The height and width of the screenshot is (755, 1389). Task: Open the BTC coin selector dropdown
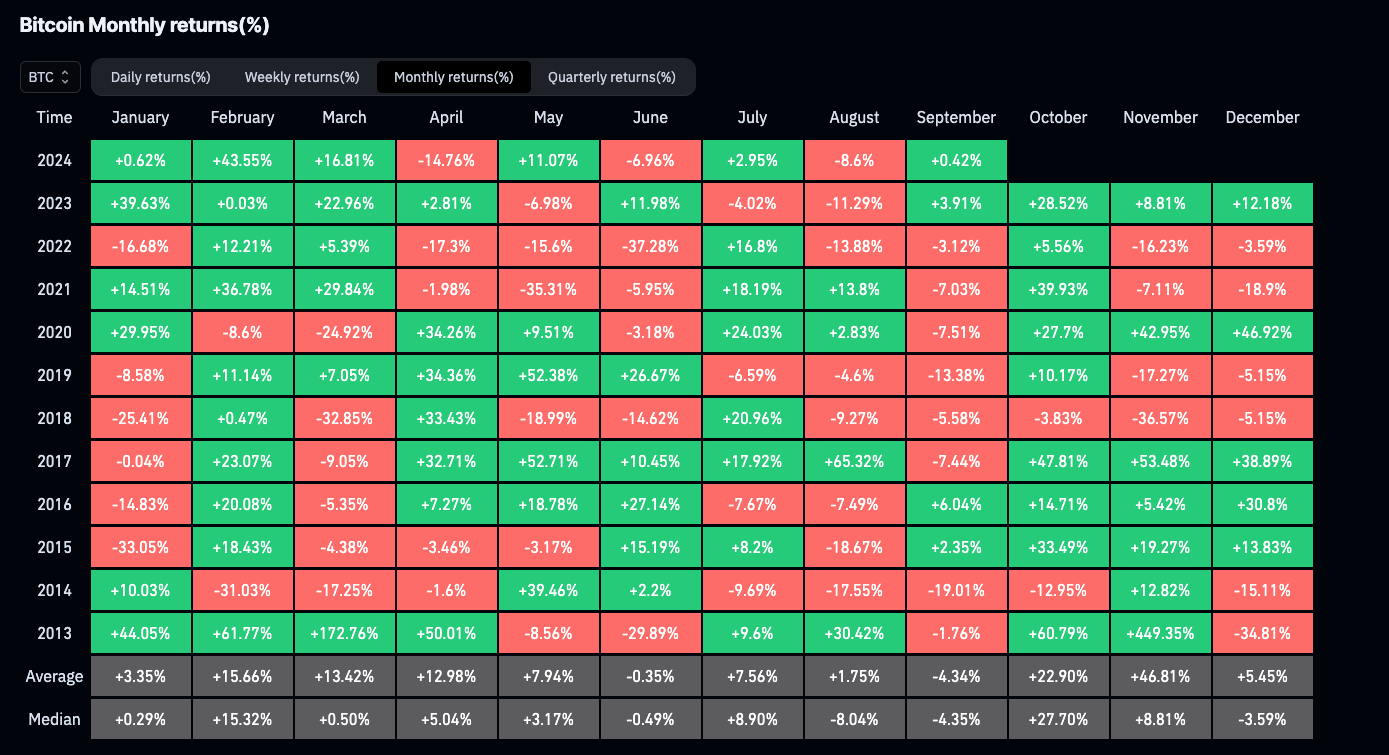click(x=50, y=77)
